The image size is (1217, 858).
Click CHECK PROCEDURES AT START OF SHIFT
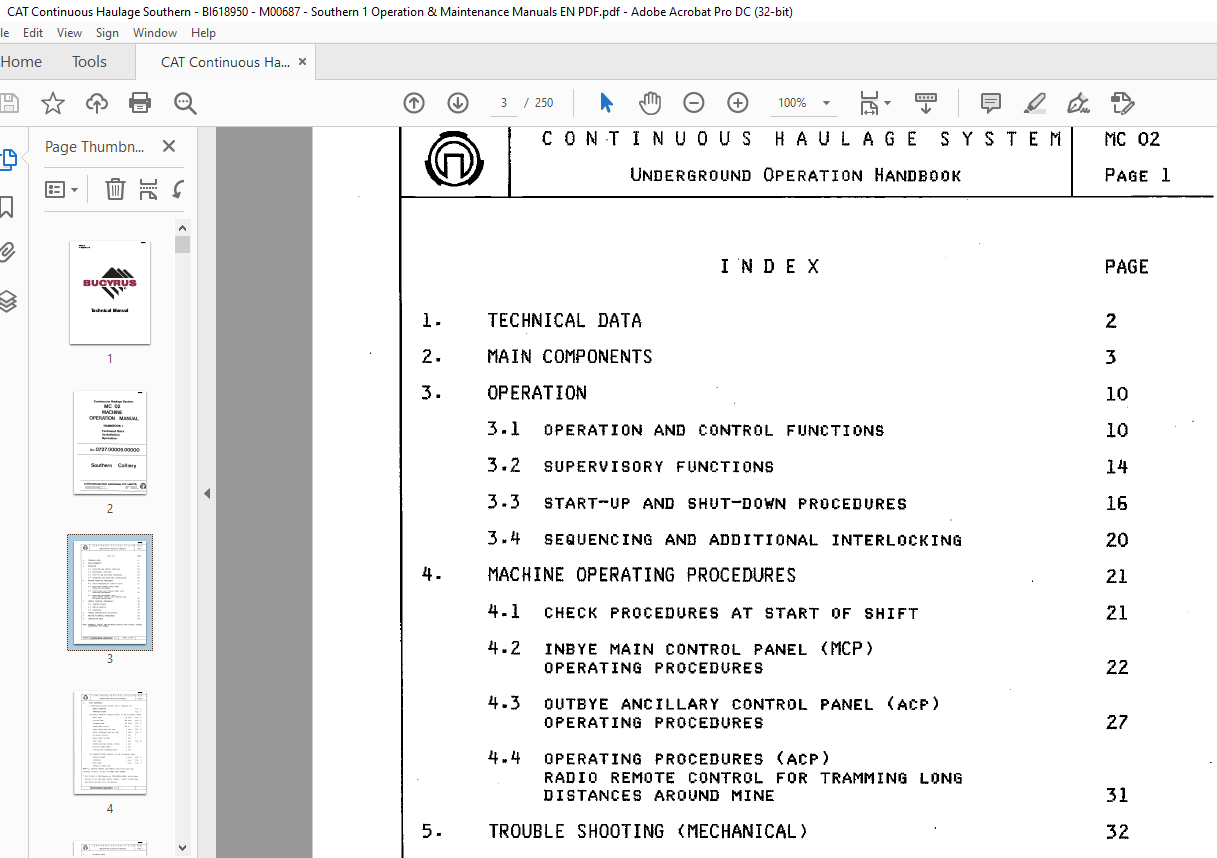[731, 613]
